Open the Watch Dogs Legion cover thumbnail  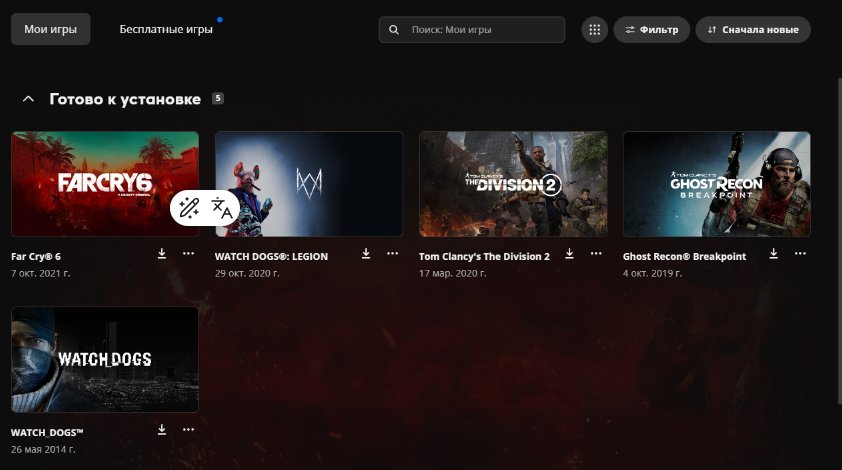[x=309, y=184]
